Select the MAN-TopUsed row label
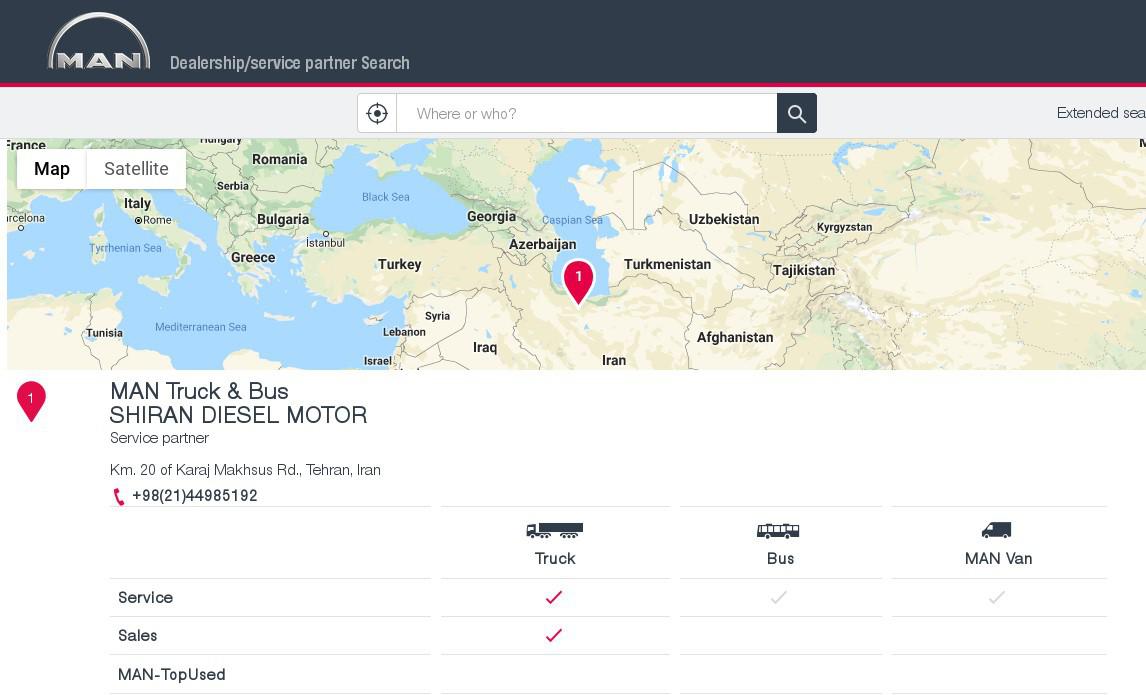 coord(172,675)
